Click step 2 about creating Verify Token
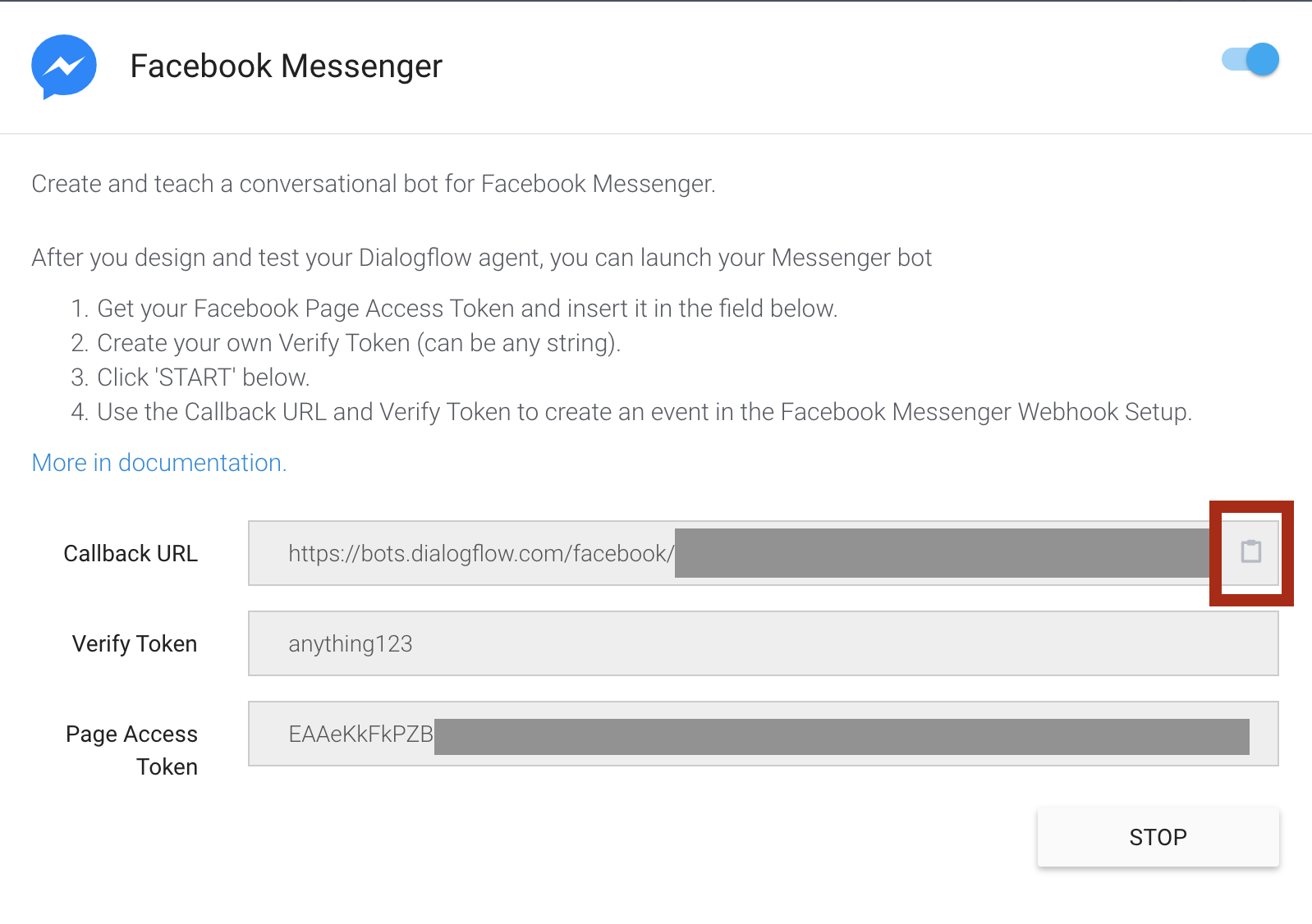The image size is (1312, 924). click(358, 343)
